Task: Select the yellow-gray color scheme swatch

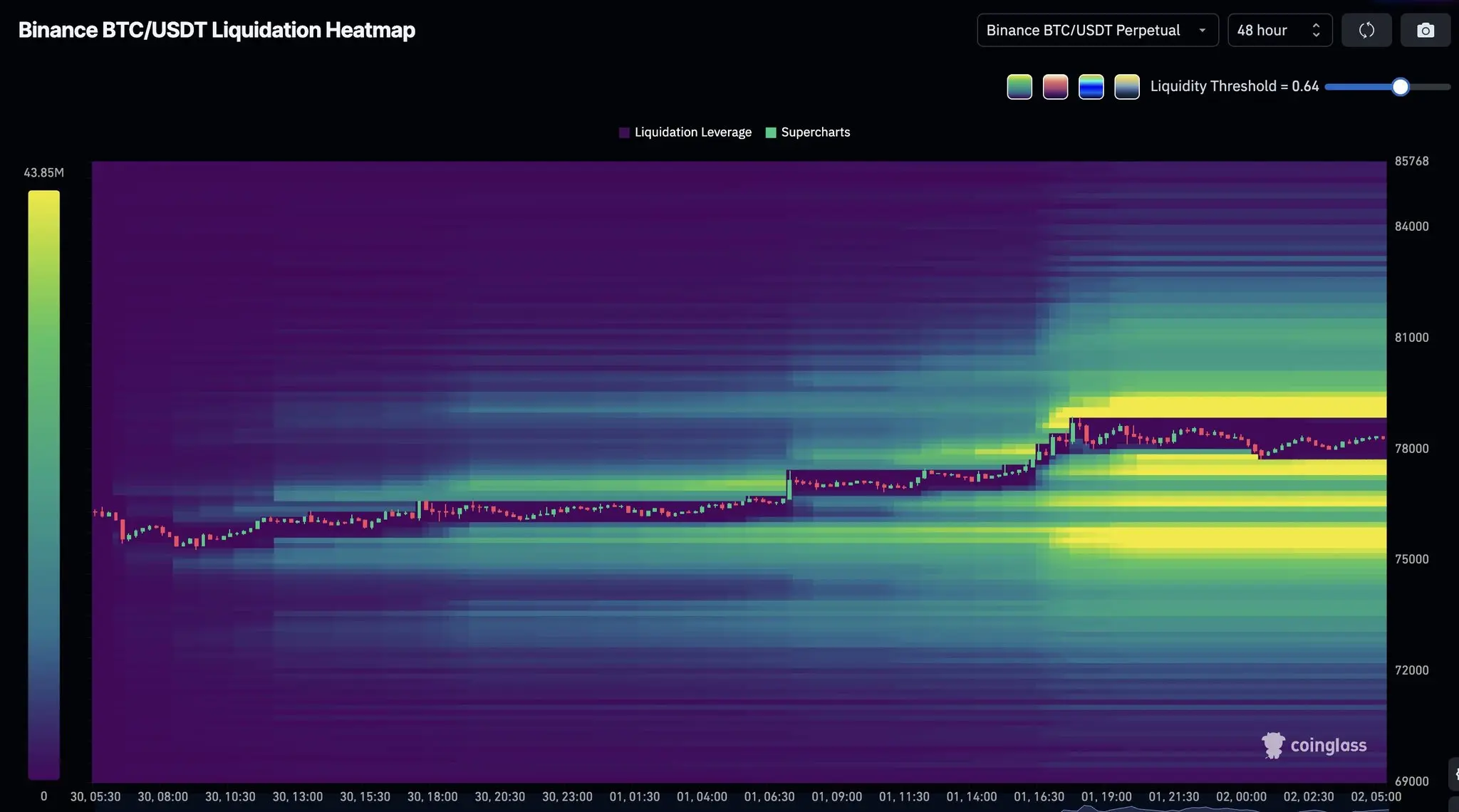Action: (1126, 87)
